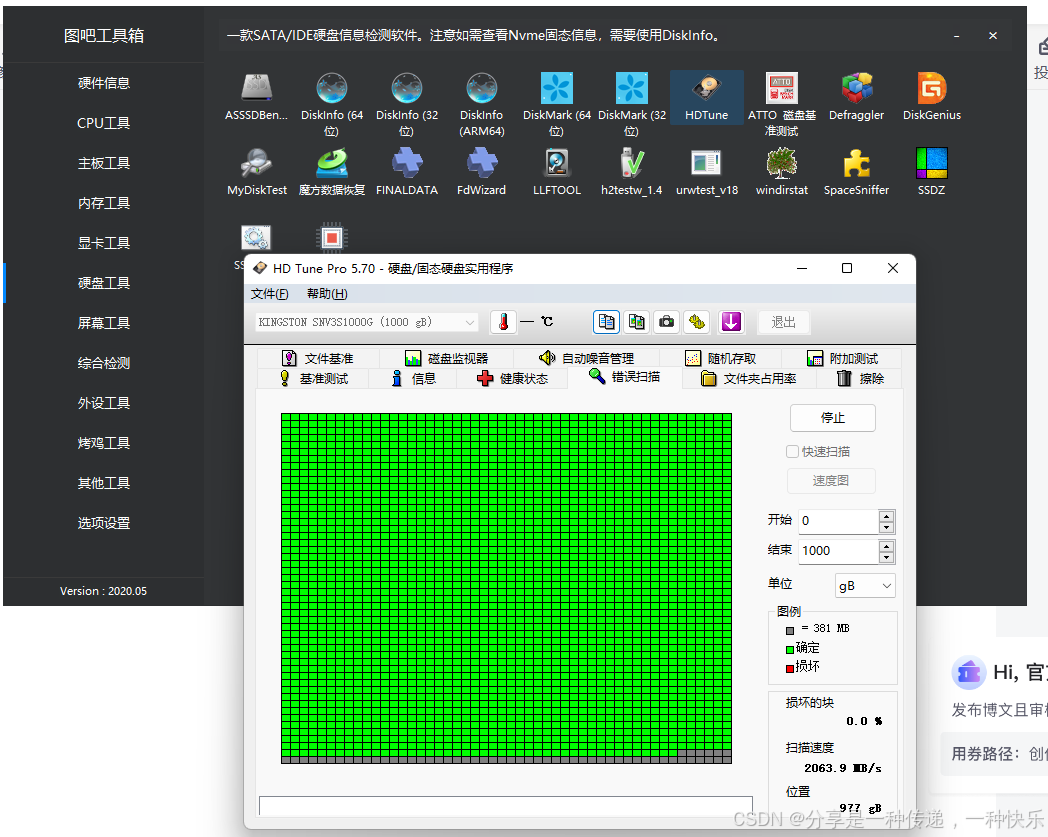Decrease 开始 value with down arrow
This screenshot has width=1048, height=837.
coord(886,527)
